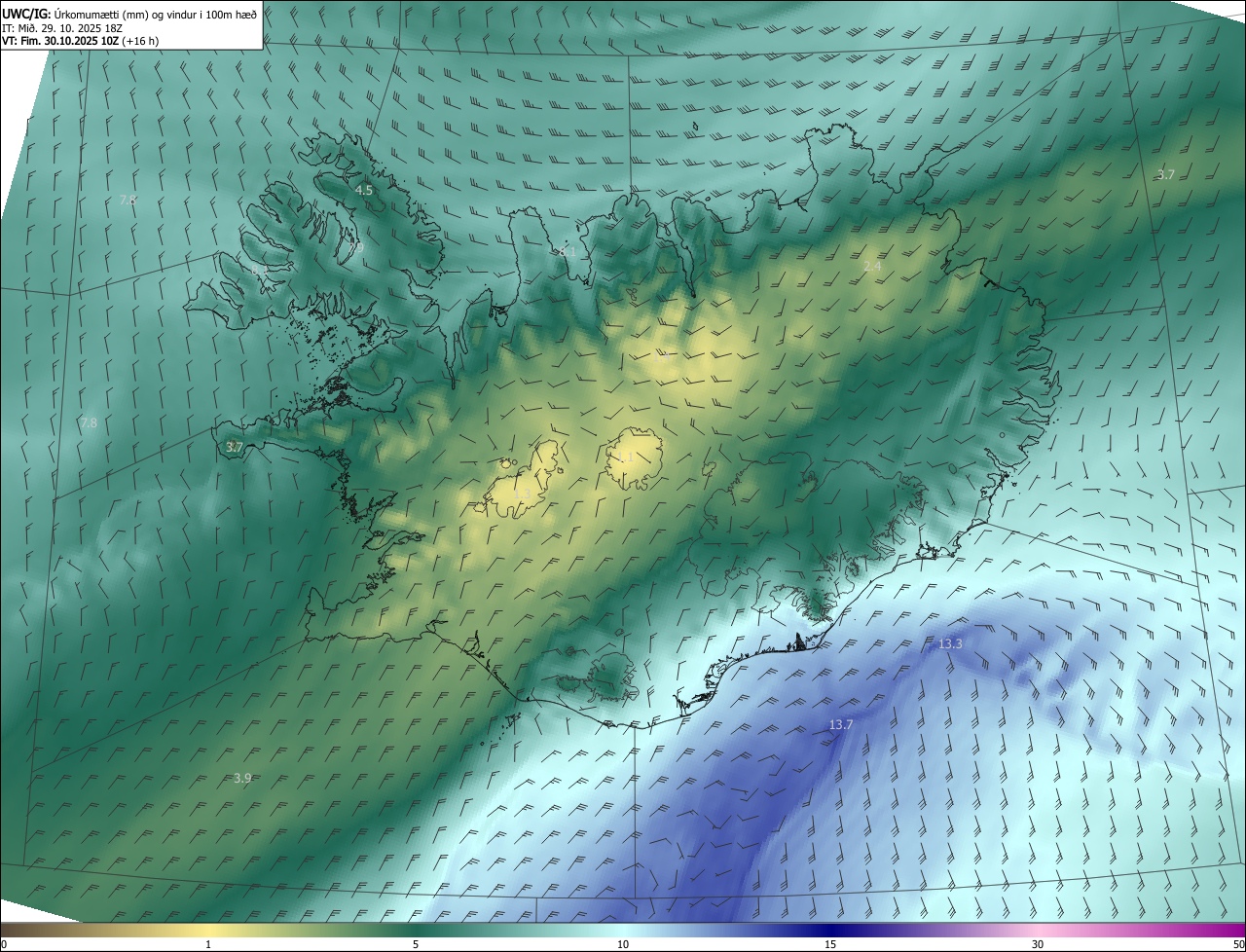The image size is (1246, 952).
Task: Click the 13.7 value label on the map
Action: point(841,725)
